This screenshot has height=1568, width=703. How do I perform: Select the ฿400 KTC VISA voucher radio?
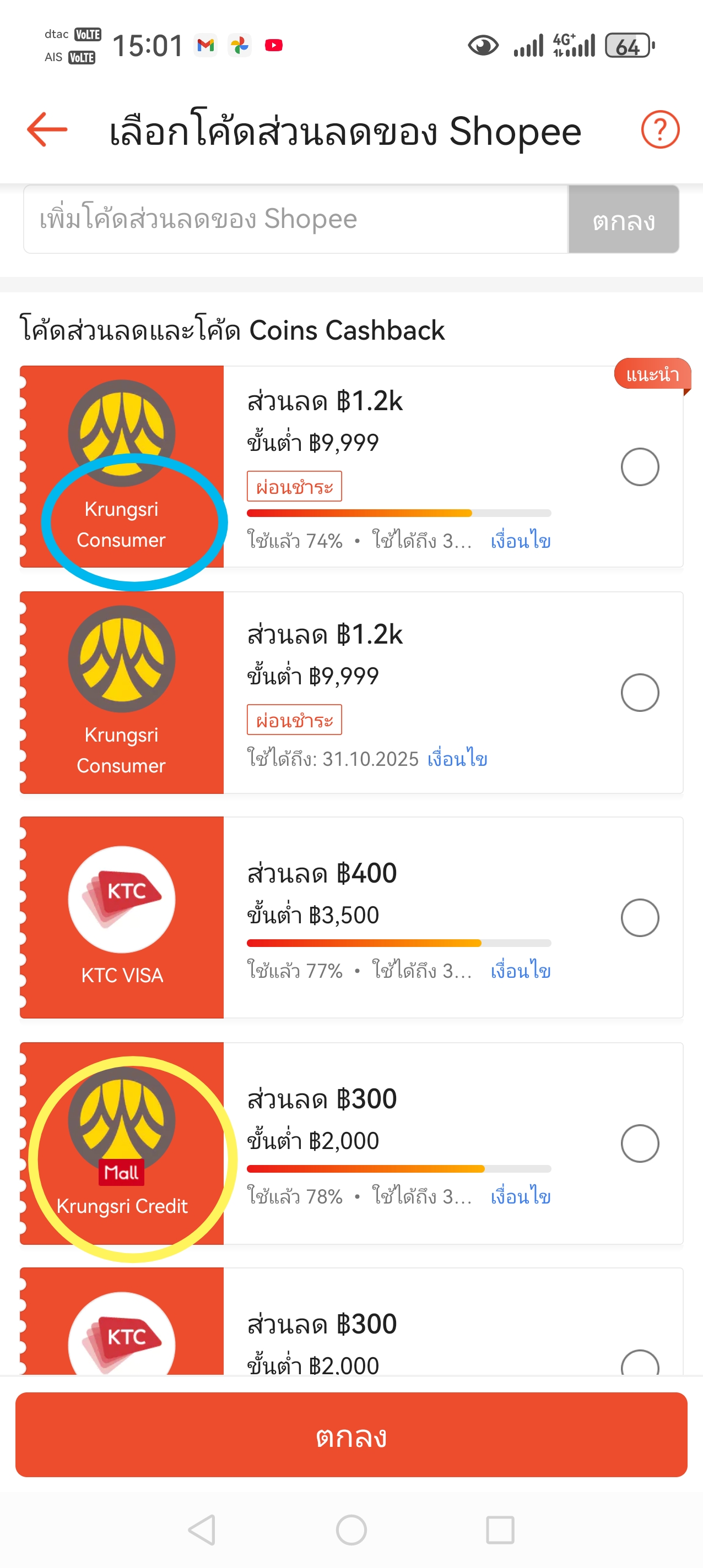click(x=640, y=917)
